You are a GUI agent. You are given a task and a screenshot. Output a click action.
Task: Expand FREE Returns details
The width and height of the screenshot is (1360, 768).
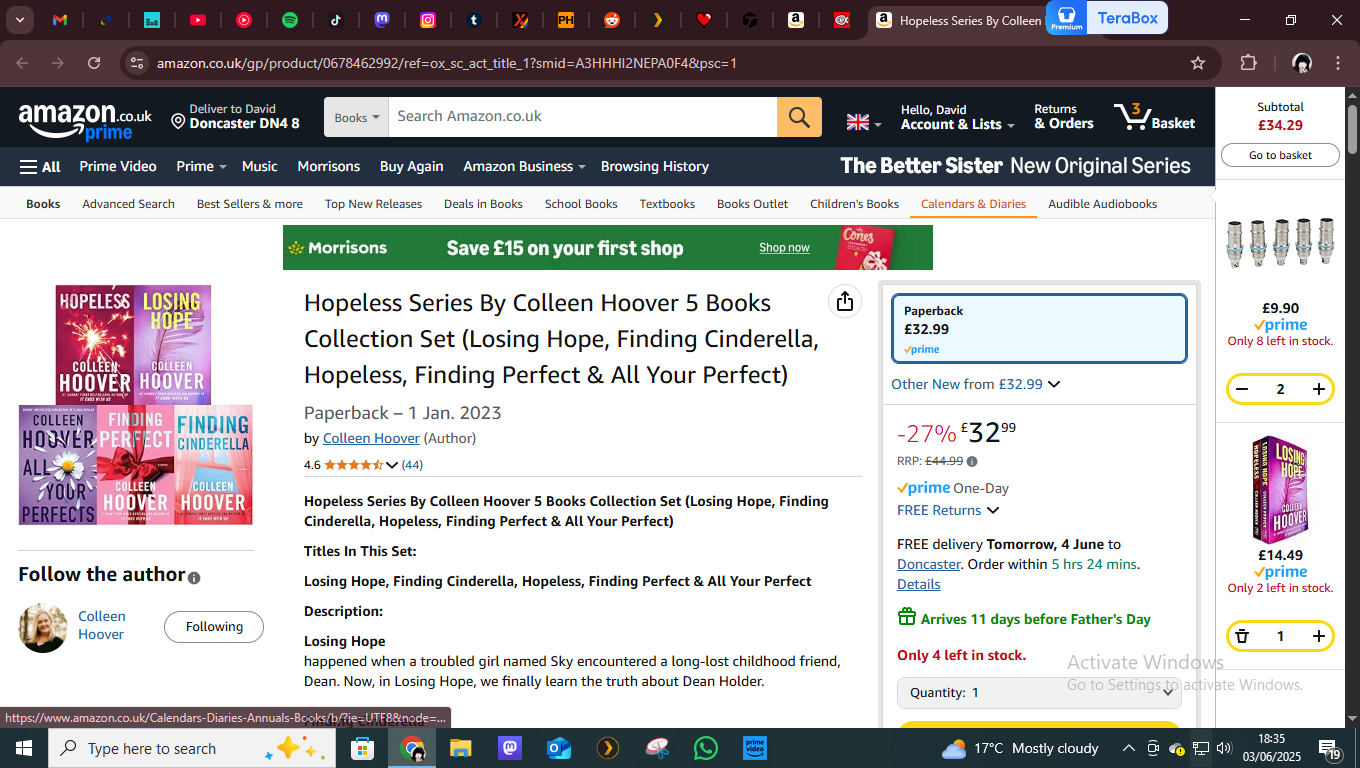coord(948,510)
